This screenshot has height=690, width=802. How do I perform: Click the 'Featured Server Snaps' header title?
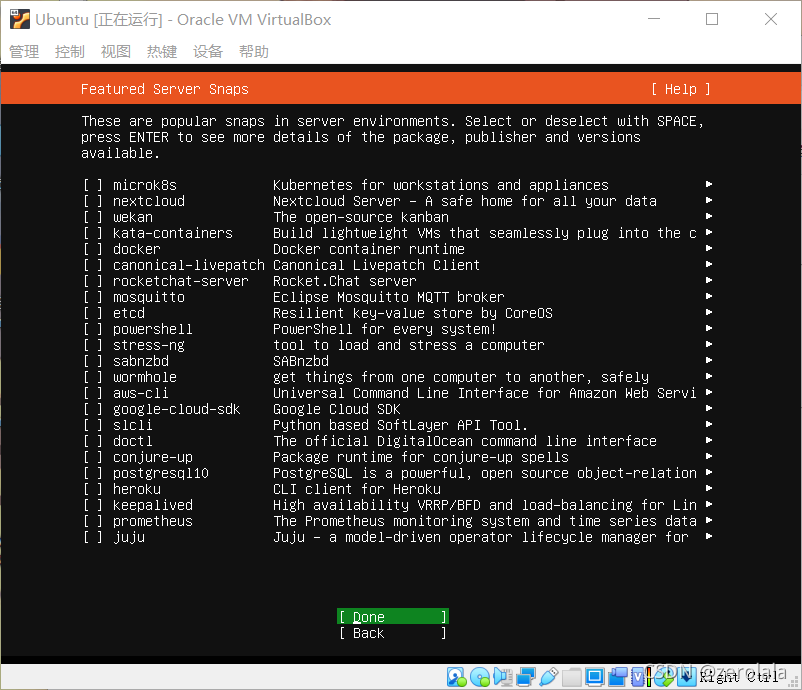pos(165,90)
